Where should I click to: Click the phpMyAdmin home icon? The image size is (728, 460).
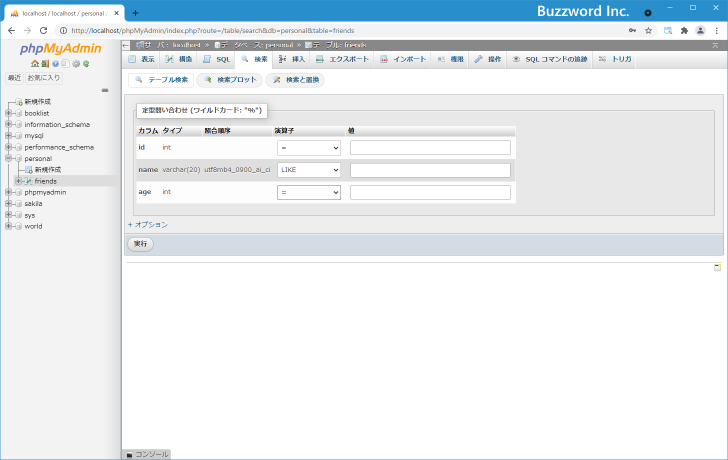(x=33, y=64)
